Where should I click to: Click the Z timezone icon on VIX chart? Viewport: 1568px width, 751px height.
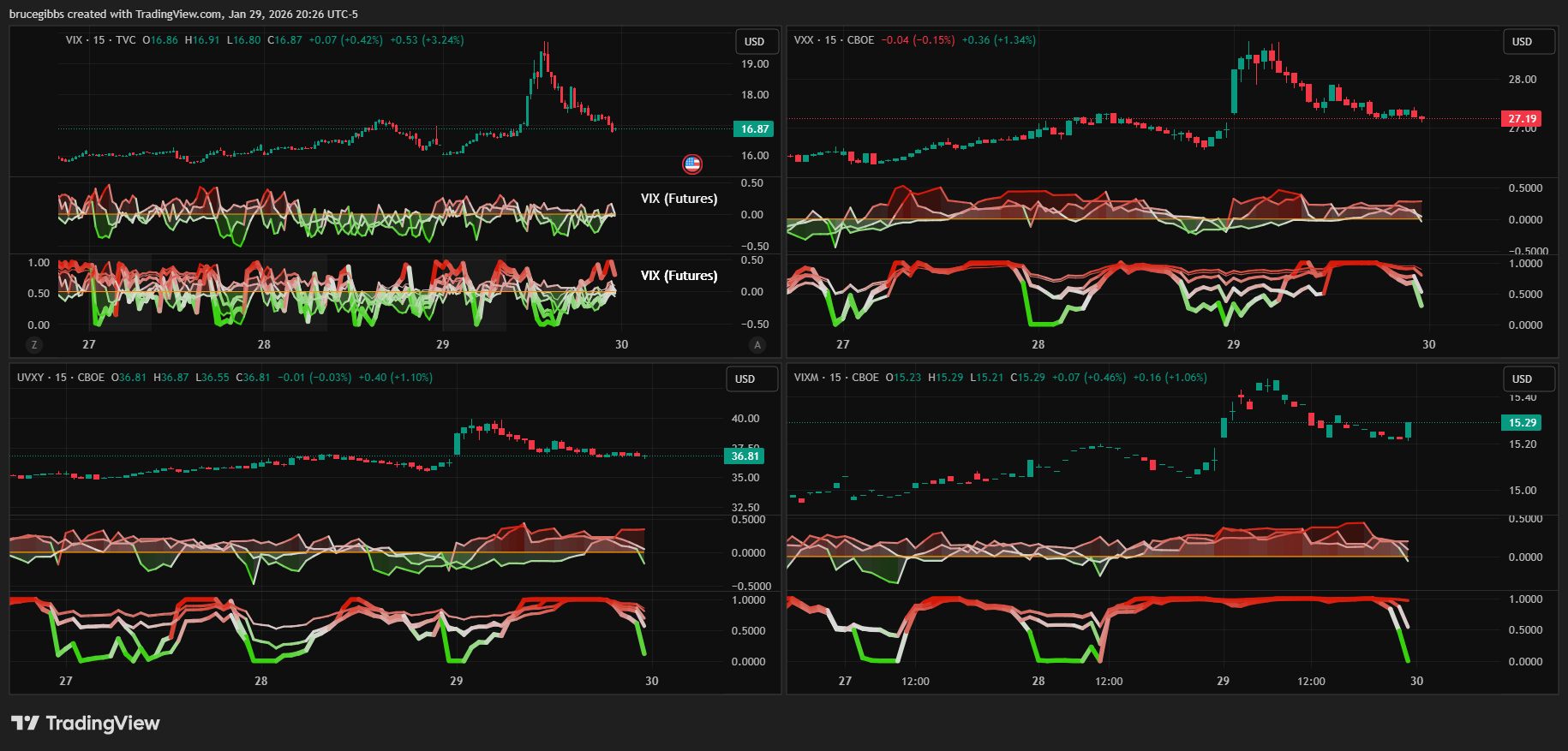coord(34,344)
